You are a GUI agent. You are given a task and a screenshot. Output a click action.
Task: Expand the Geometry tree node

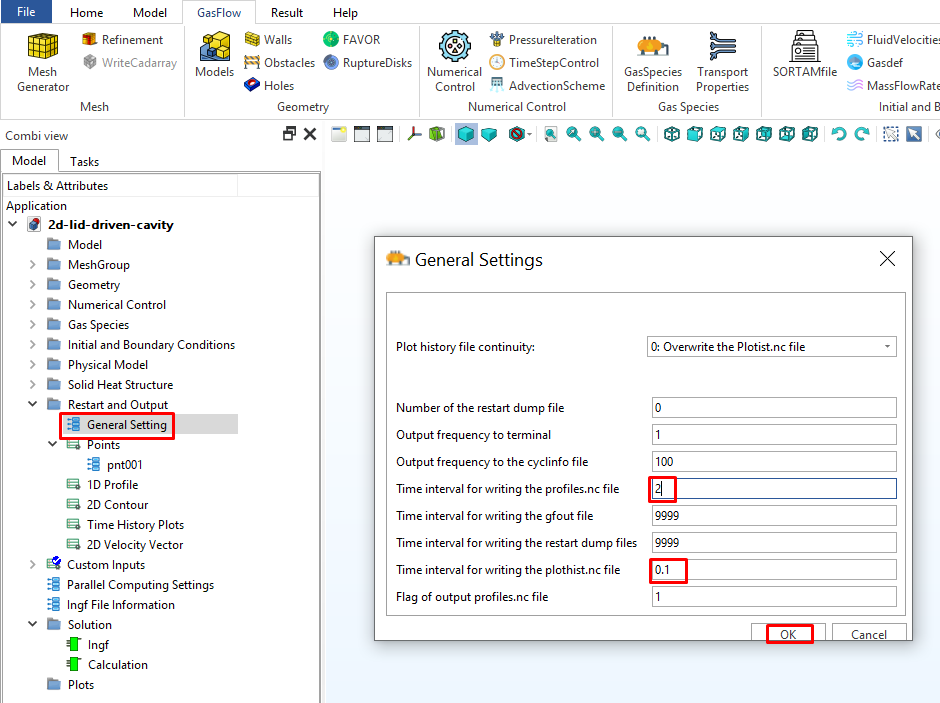point(32,285)
